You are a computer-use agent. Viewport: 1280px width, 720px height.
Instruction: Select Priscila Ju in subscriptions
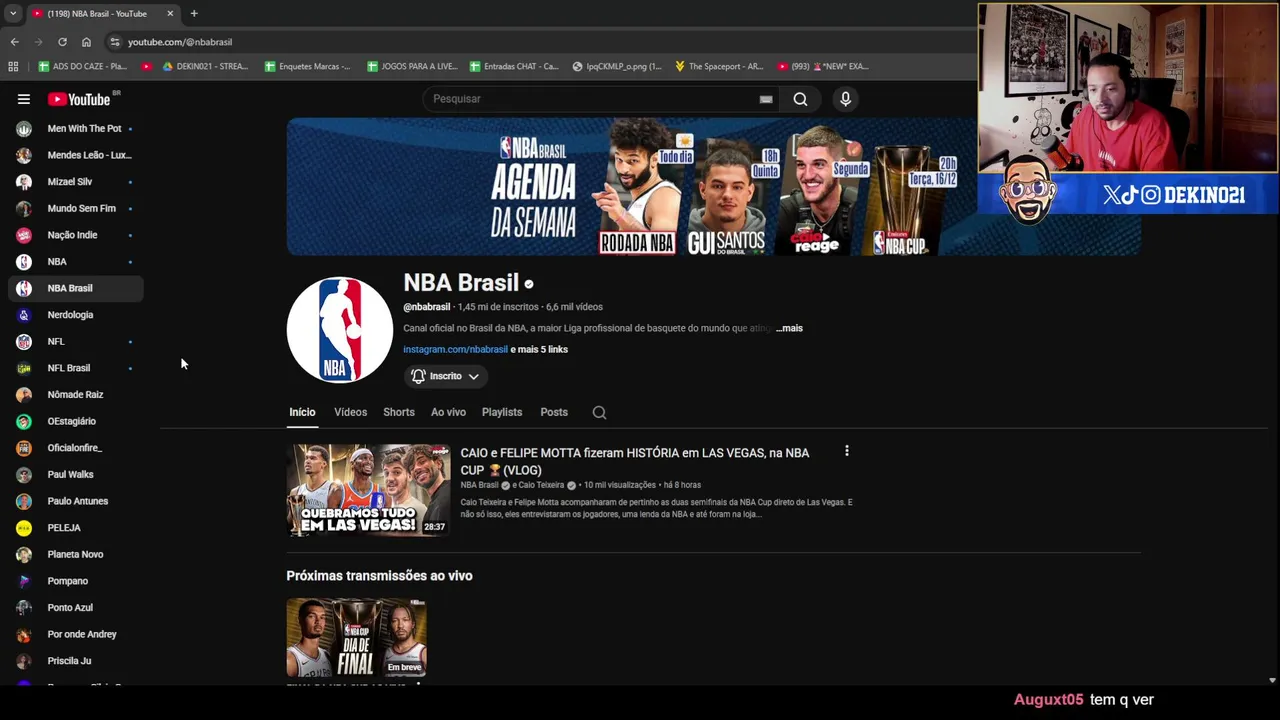[76, 661]
